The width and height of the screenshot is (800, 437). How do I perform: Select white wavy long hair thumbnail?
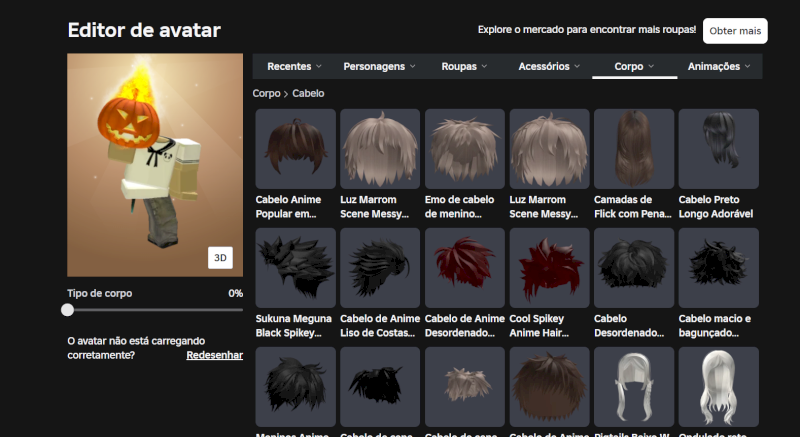[718, 387]
